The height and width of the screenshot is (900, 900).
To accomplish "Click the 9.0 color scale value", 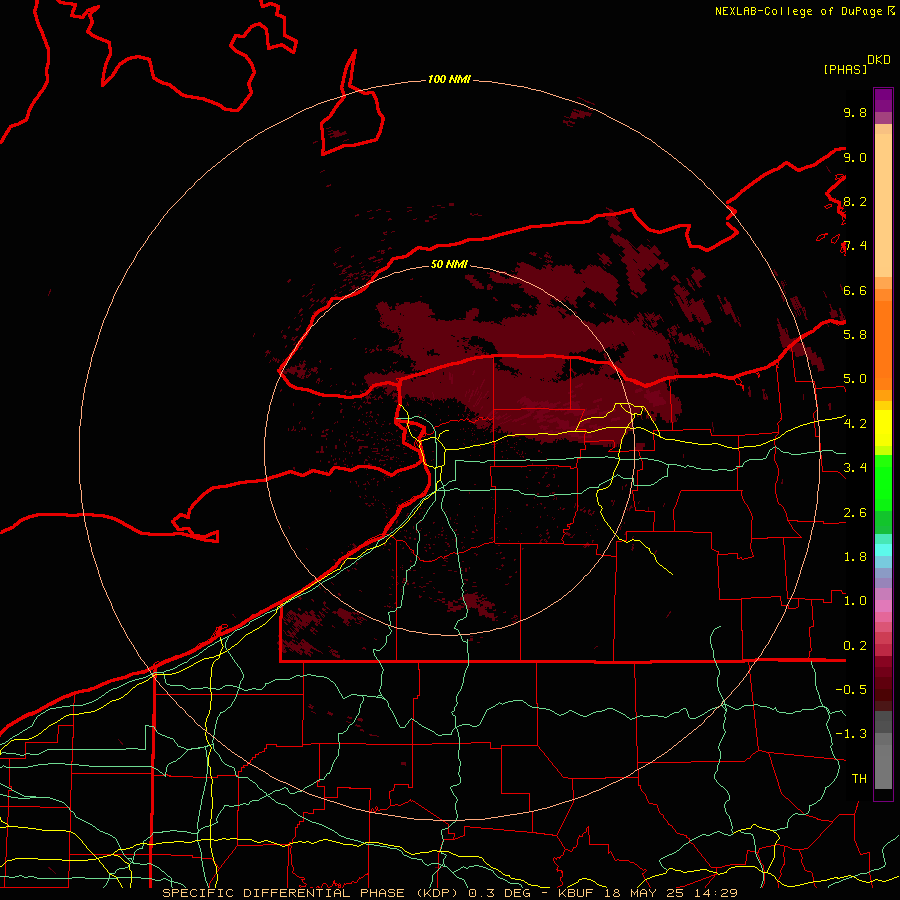I will click(x=855, y=157).
